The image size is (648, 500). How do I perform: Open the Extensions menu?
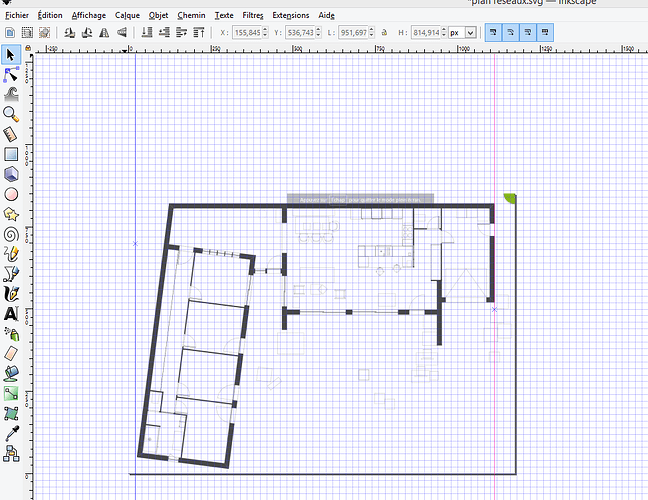tap(290, 15)
